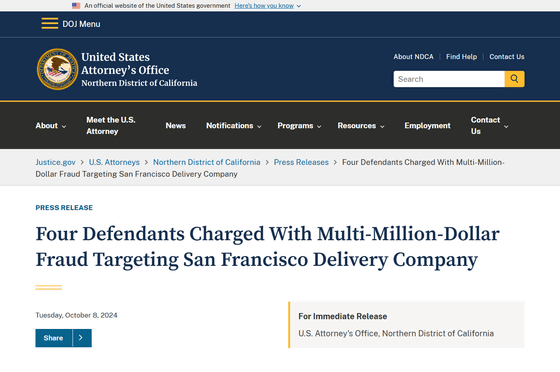Open the DOJ Menu hamburger icon
Image resolution: width=560 pixels, height=372 pixels.
[x=50, y=24]
